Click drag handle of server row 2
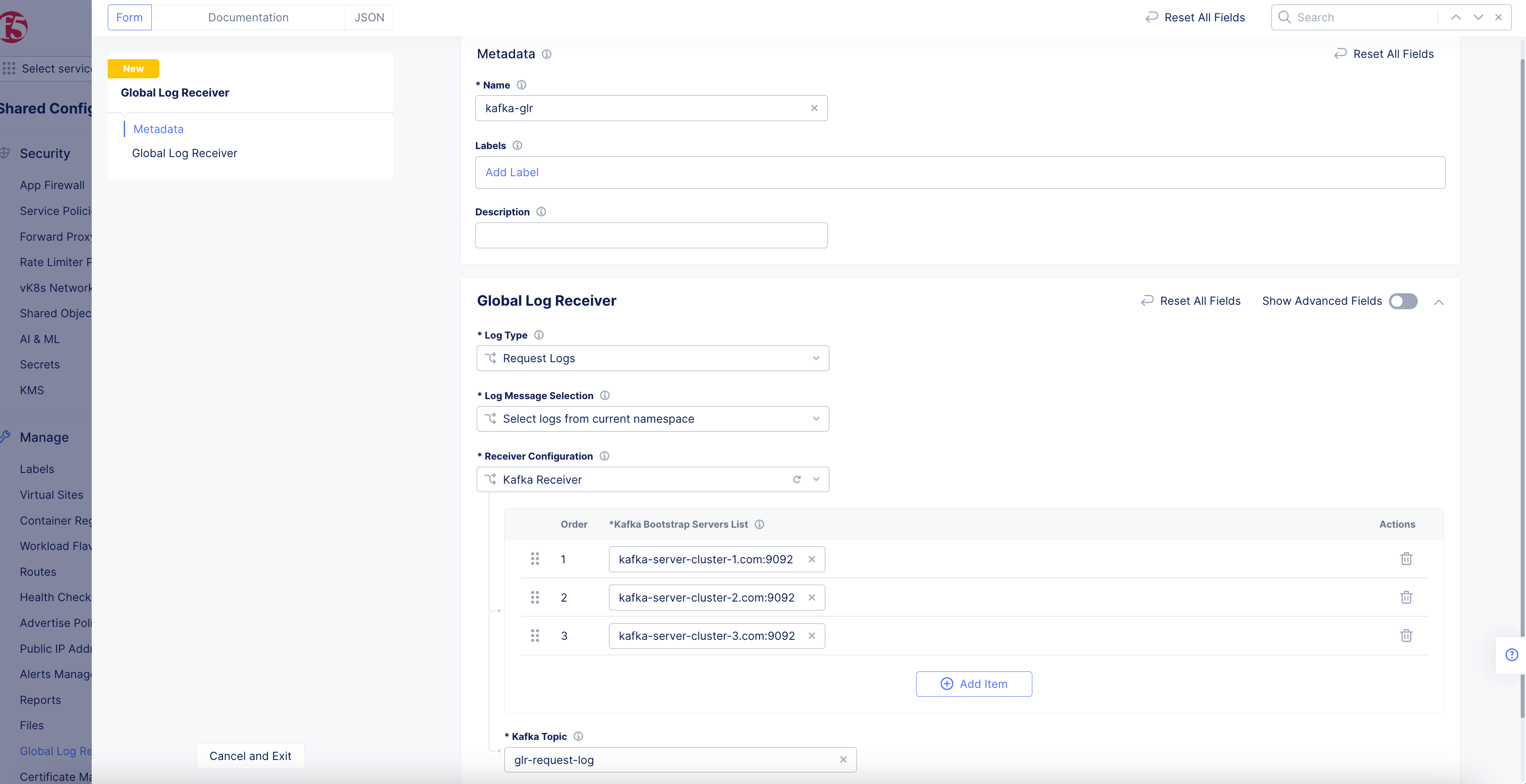 (534, 597)
